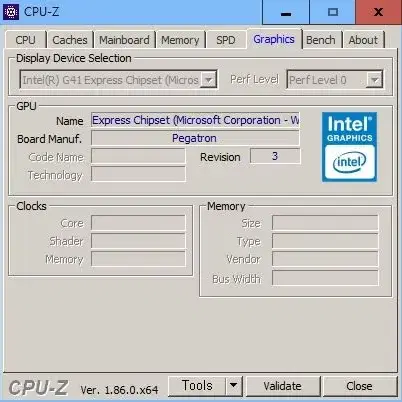Click the Tools button
Image resolution: width=402 pixels, height=402 pixels.
click(197, 386)
